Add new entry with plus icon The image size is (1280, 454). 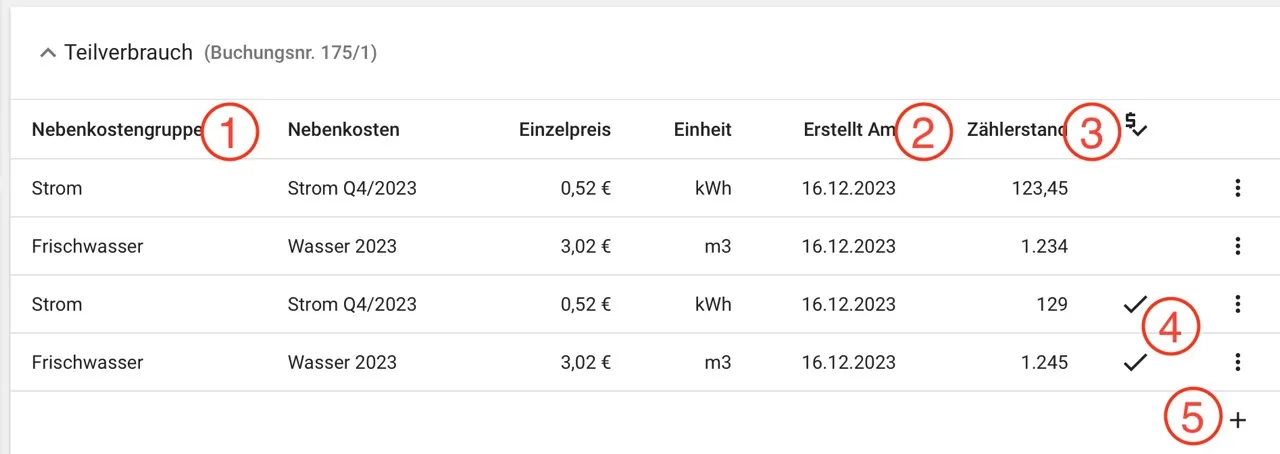pos(1238,420)
